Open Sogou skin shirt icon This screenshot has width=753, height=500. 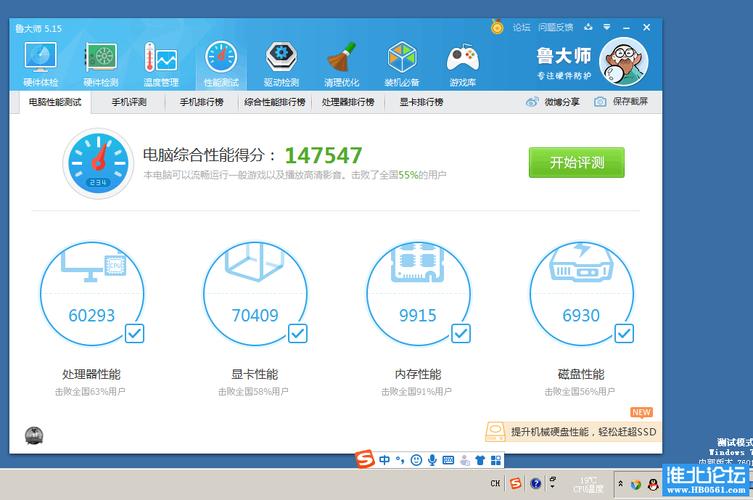click(x=480, y=460)
